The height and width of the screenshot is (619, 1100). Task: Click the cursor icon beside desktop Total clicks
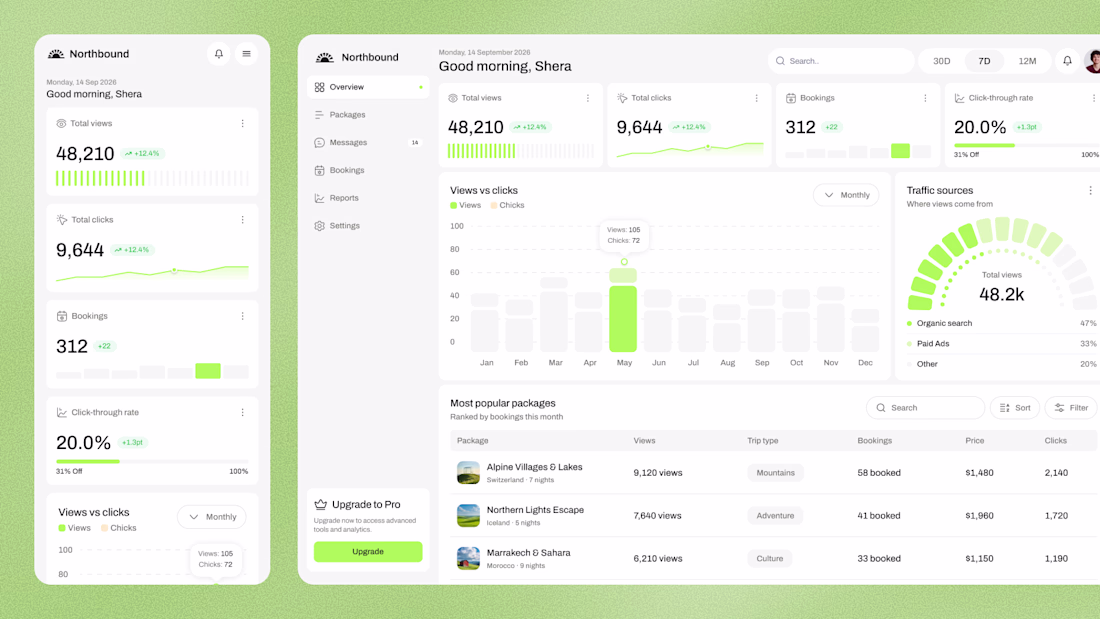(x=622, y=98)
